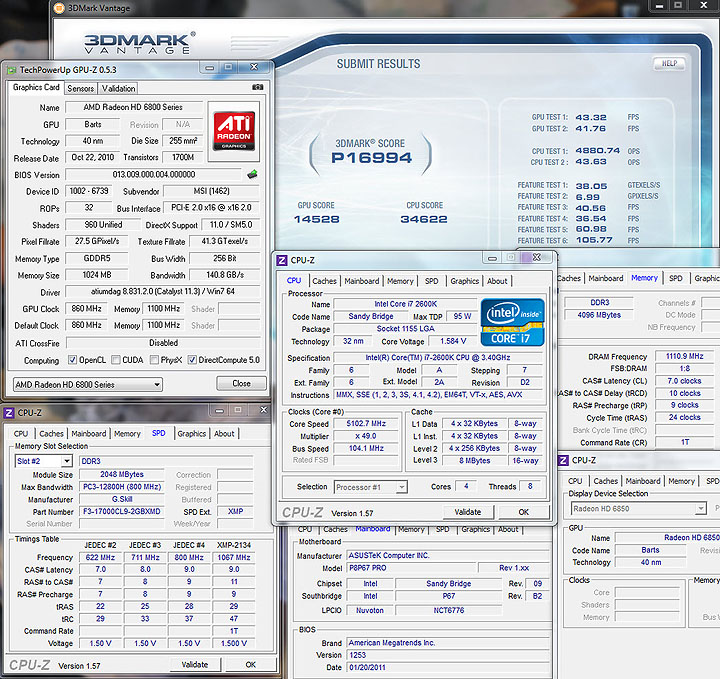The width and height of the screenshot is (720, 679).
Task: Open the Caches tab in the CPU window
Action: click(325, 281)
